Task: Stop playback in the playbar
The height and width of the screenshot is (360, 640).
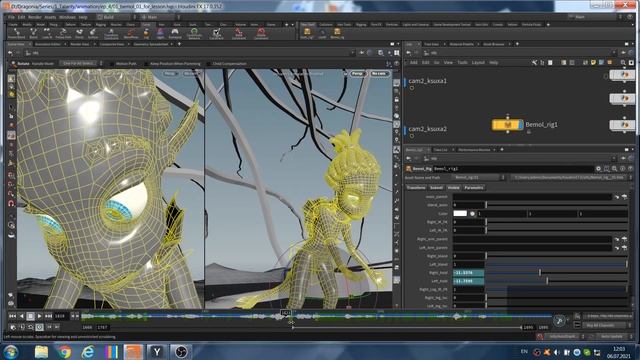Action: tap(31, 316)
